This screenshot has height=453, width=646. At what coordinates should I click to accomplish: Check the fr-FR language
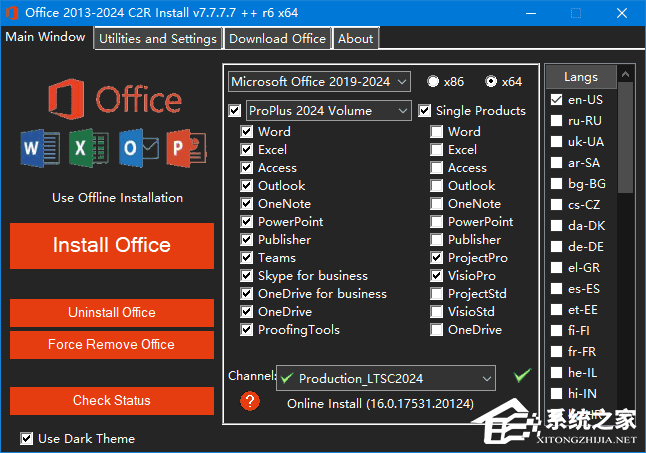tap(557, 352)
